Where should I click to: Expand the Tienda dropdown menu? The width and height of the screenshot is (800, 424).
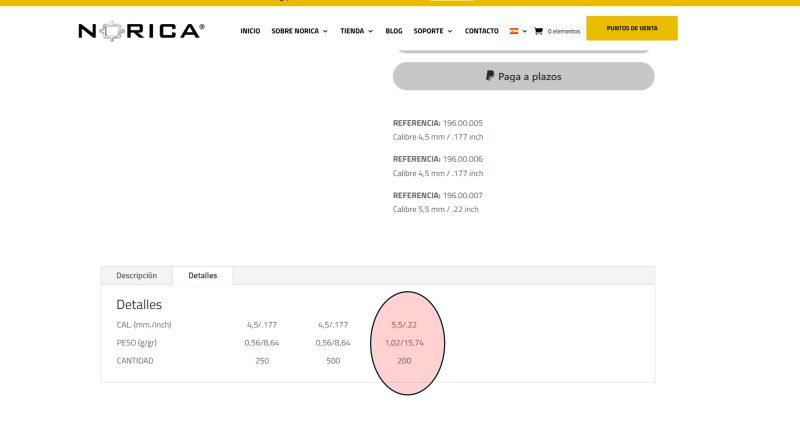(357, 31)
